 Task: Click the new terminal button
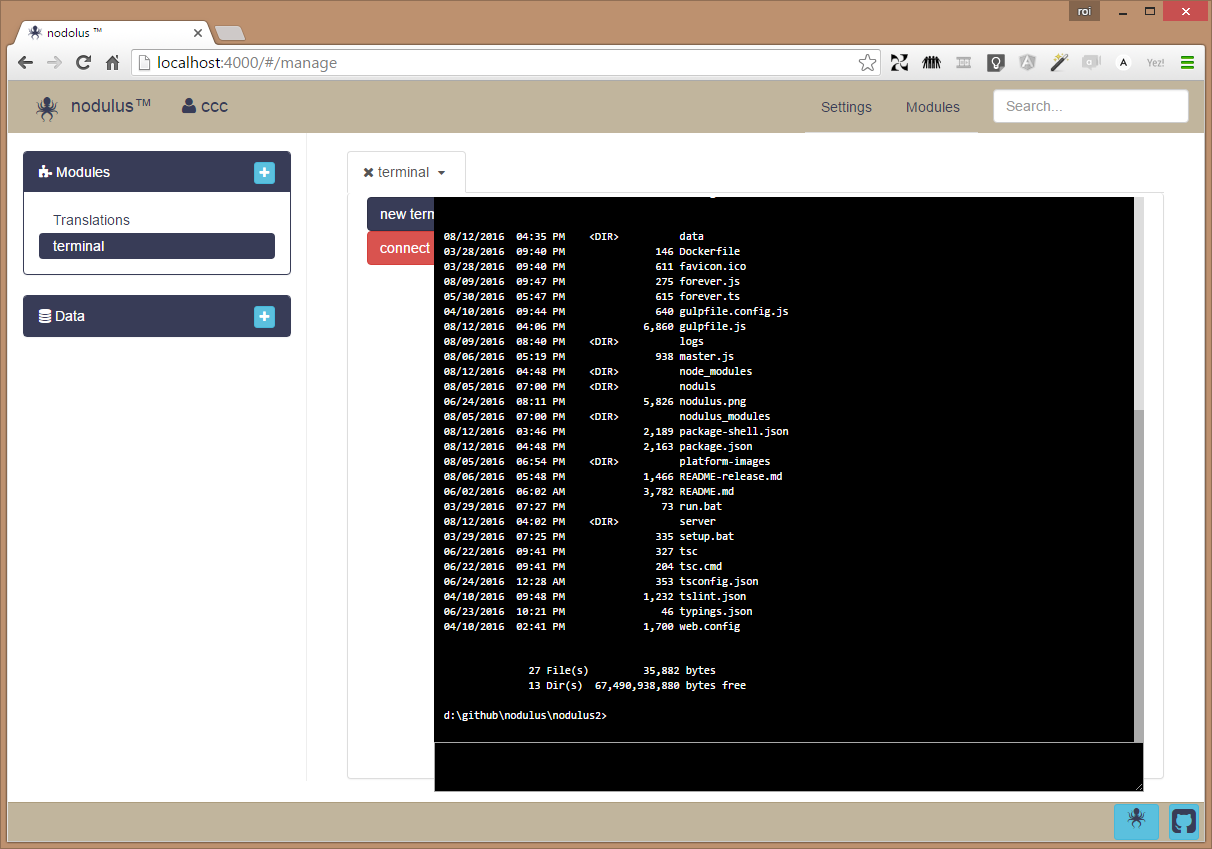point(401,214)
